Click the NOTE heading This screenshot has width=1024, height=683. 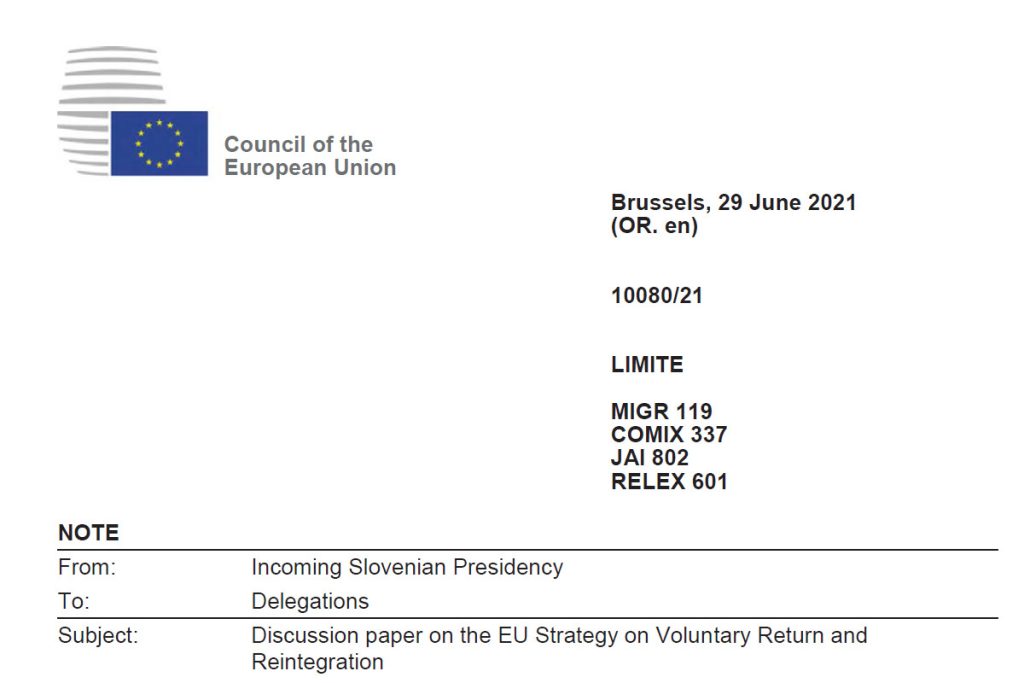pyautogui.click(x=89, y=533)
